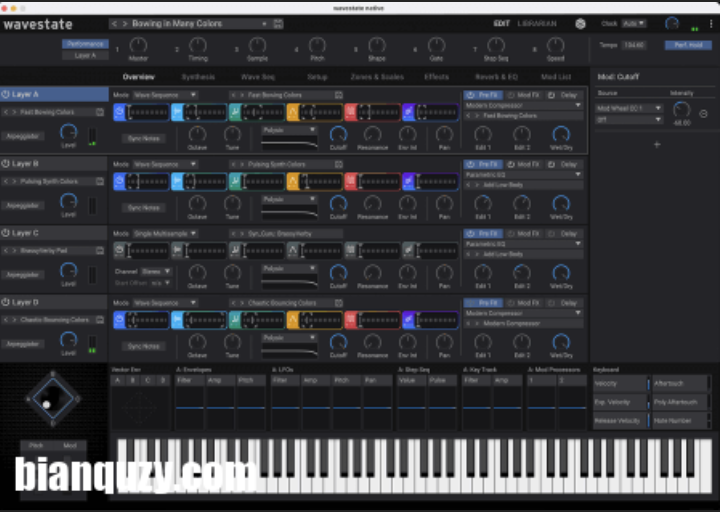Toggle power for Layer B
The height and width of the screenshot is (512, 720).
[6, 163]
